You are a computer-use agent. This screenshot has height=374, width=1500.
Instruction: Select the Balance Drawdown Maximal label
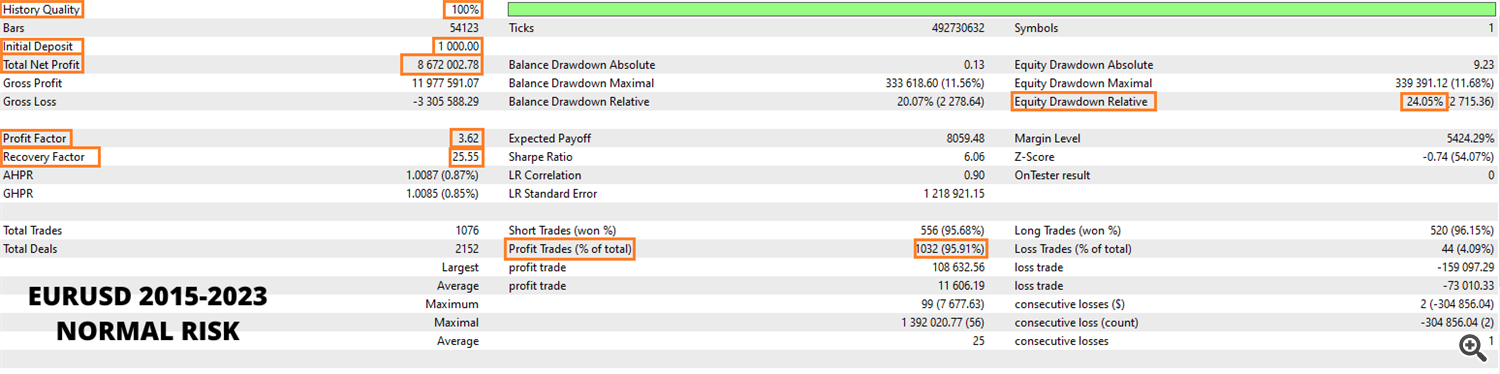click(581, 83)
